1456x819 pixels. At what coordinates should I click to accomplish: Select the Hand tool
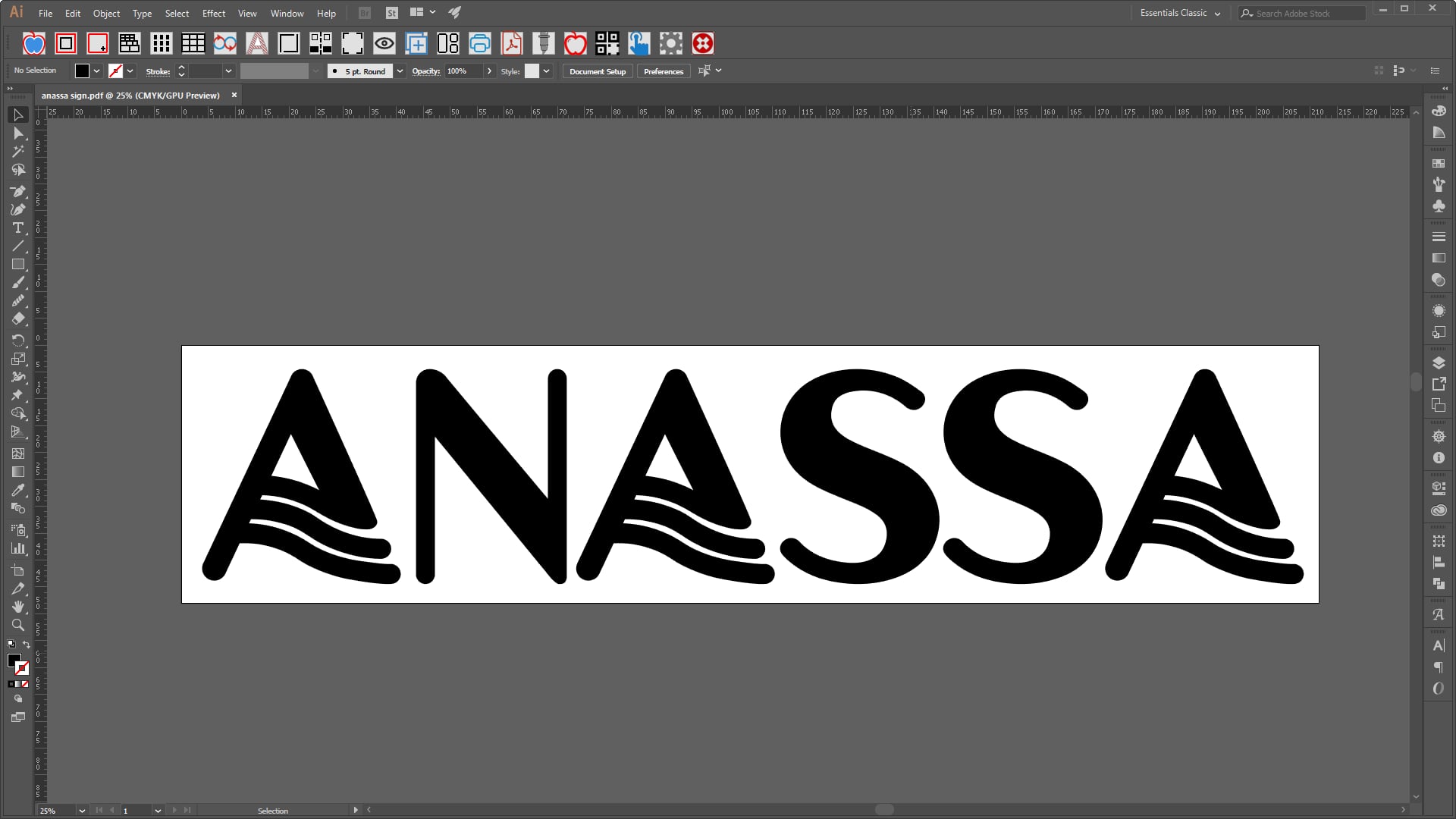point(18,607)
